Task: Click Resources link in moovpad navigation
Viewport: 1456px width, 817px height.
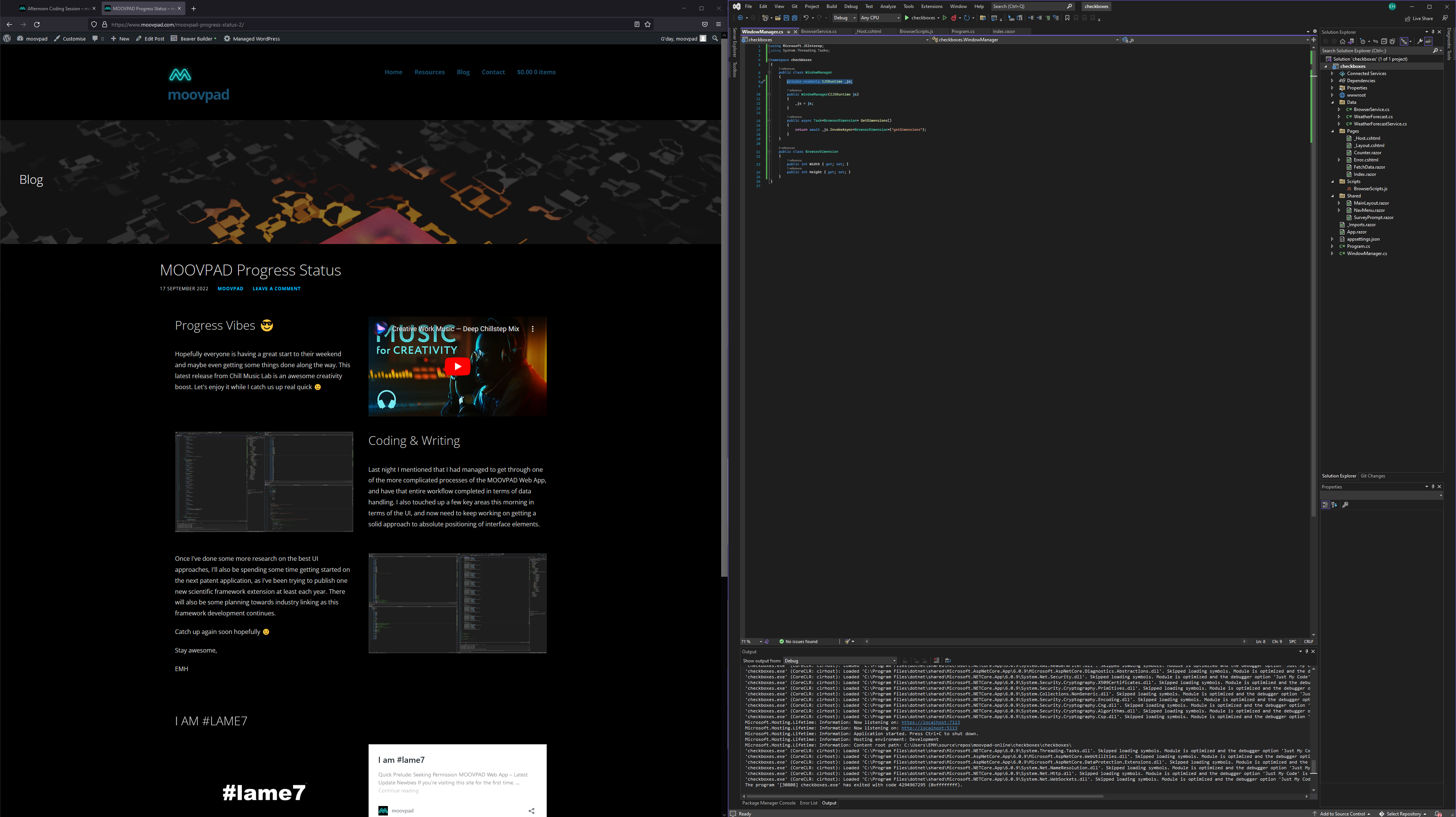Action: point(429,72)
